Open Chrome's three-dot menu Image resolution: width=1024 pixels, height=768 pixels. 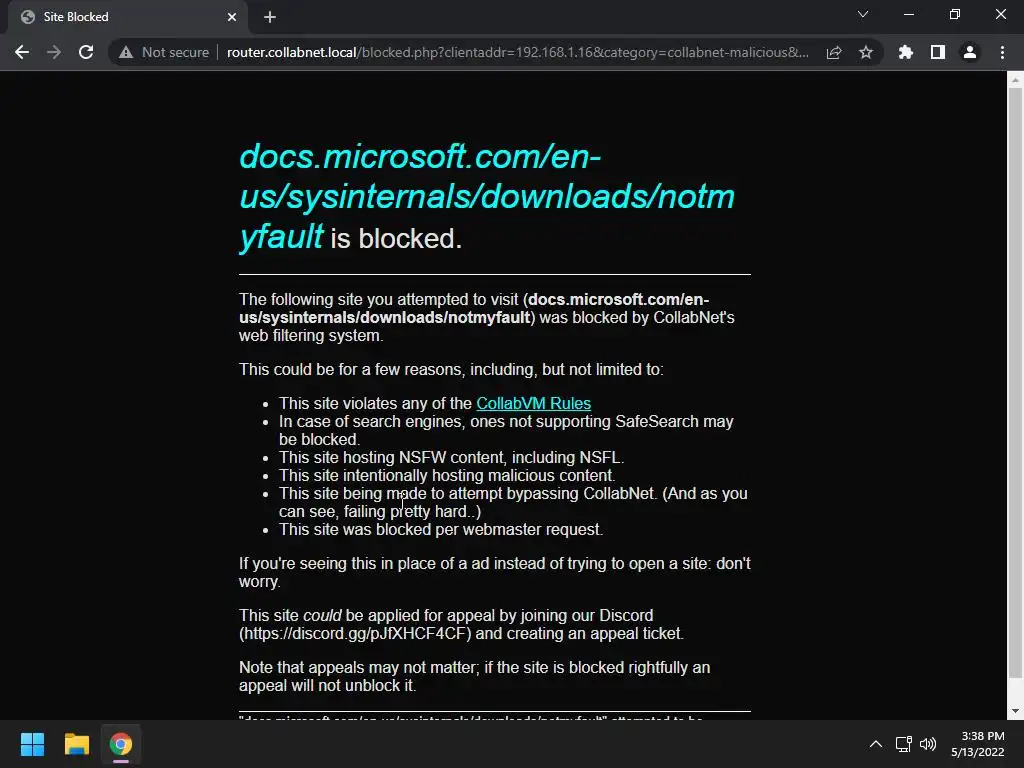point(1002,52)
